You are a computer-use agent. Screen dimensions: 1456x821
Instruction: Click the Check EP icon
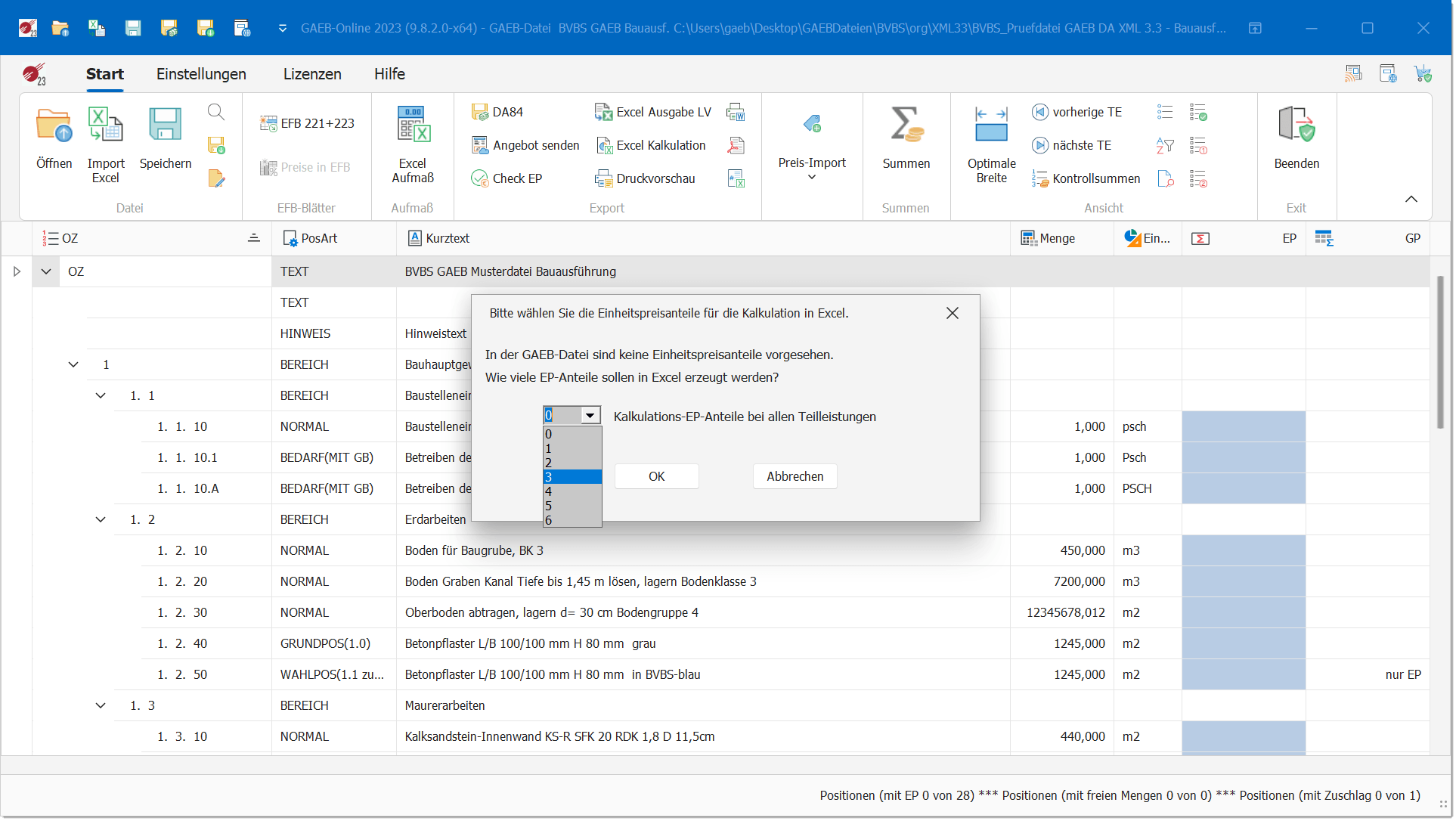(480, 178)
